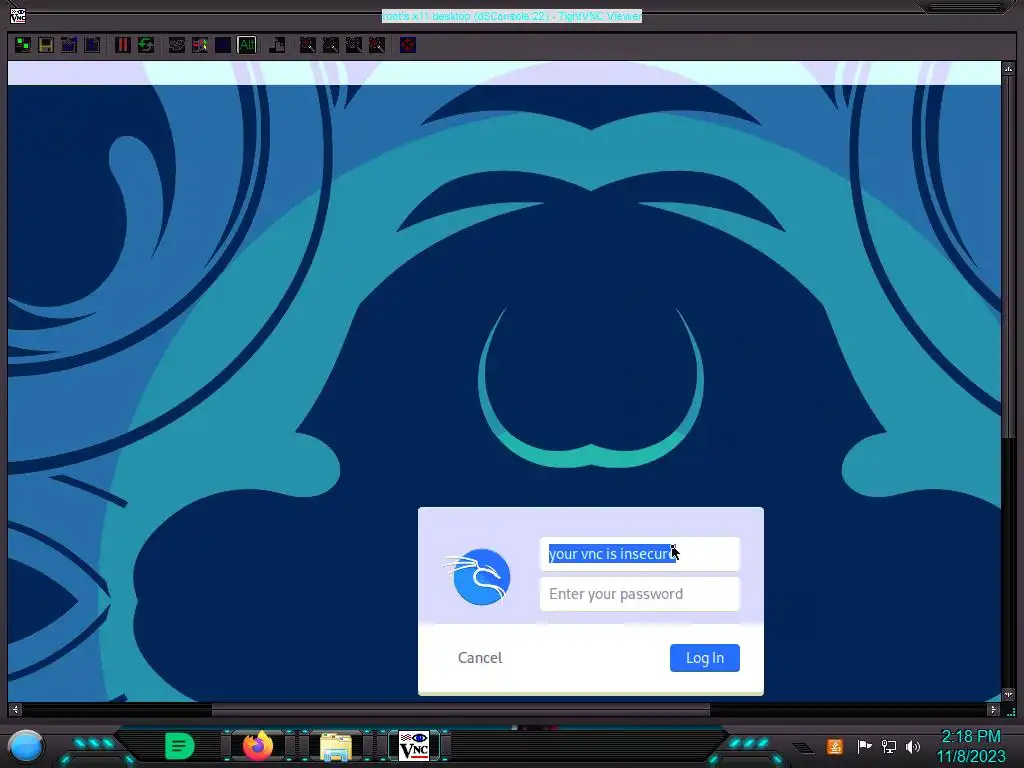Screen dimensions: 1024x768
Task: Click the Cancel button in login dialog
Action: point(480,658)
